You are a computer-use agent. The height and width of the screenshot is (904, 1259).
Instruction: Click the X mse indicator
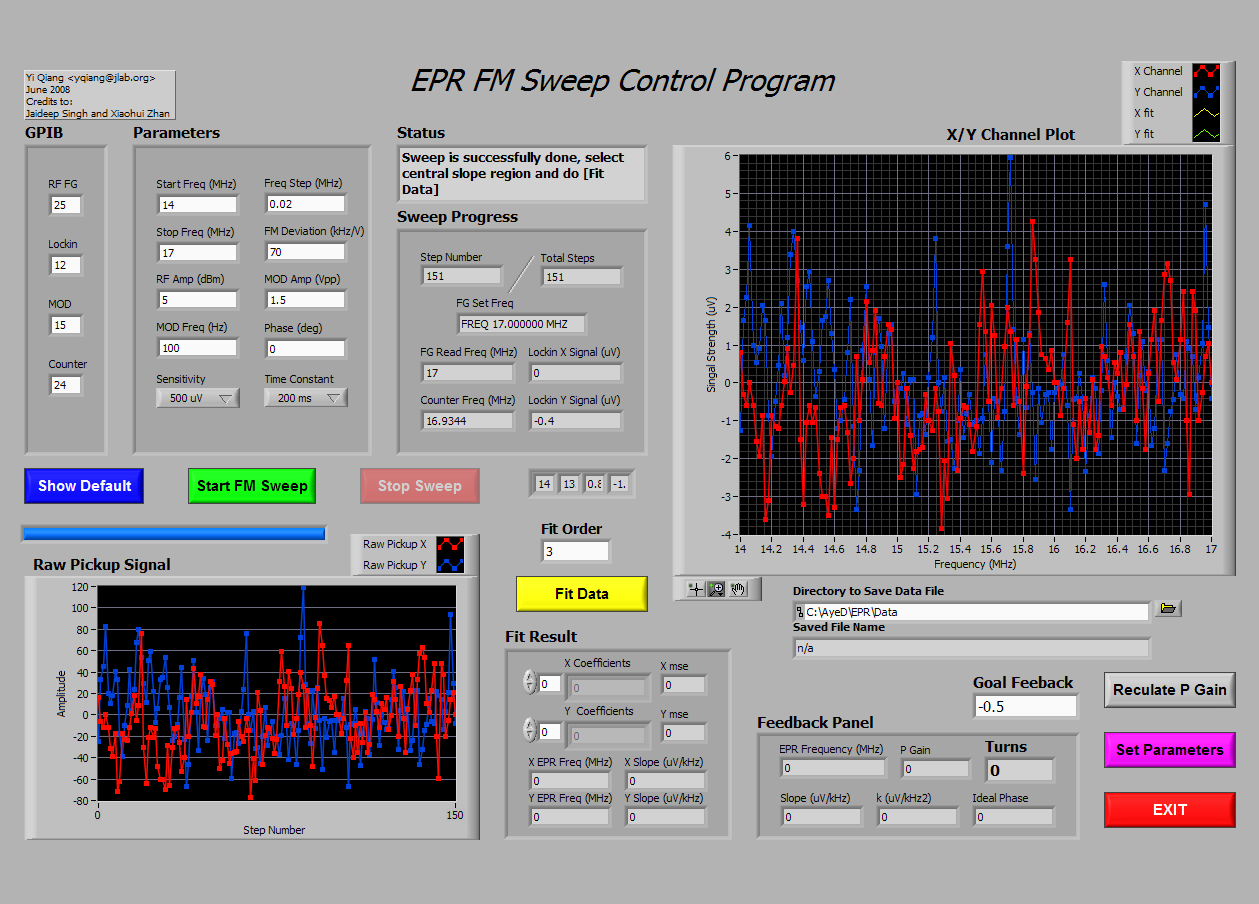point(684,685)
